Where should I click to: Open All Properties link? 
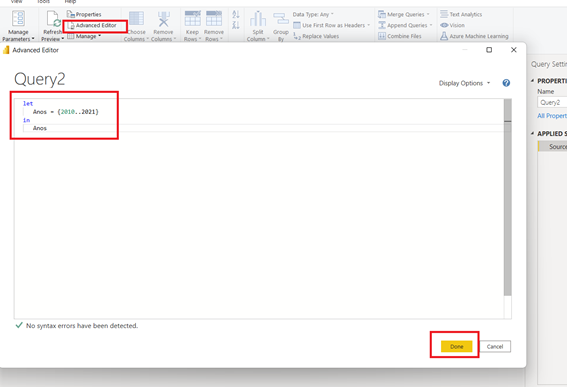(x=552, y=116)
